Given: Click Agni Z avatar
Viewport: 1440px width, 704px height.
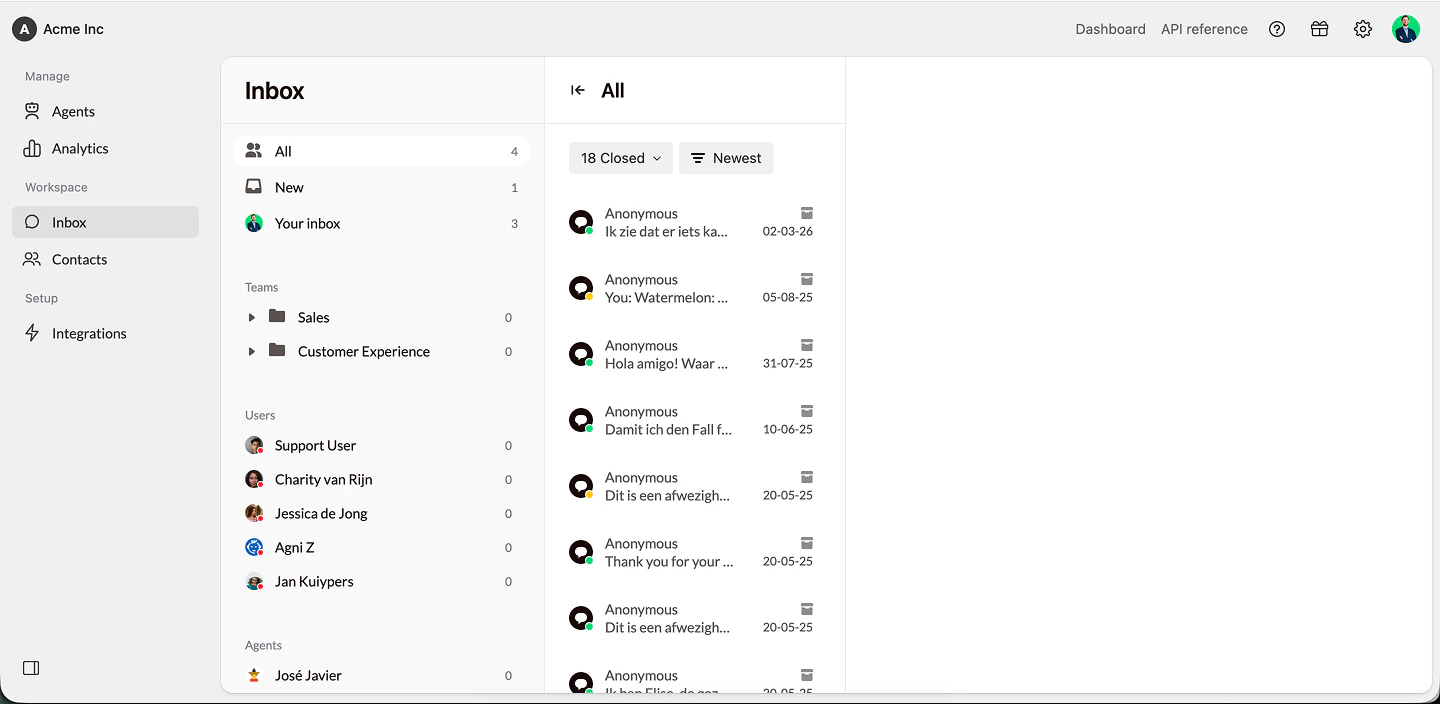Looking at the screenshot, I should pos(254,547).
